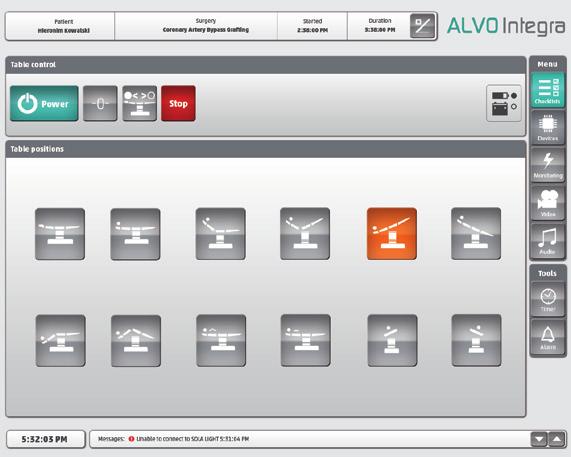Screen dimensions: 571x457
Task: Click the Table positions panel header
Action: [x=265, y=149]
